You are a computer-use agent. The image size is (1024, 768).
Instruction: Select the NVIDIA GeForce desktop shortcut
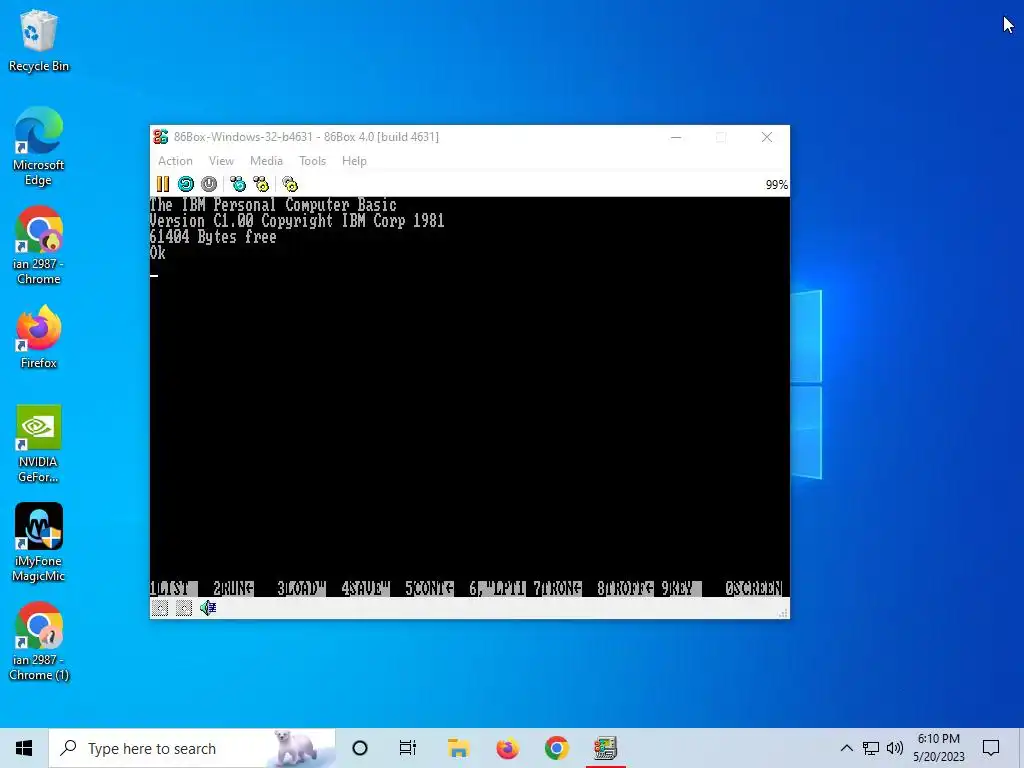(39, 444)
